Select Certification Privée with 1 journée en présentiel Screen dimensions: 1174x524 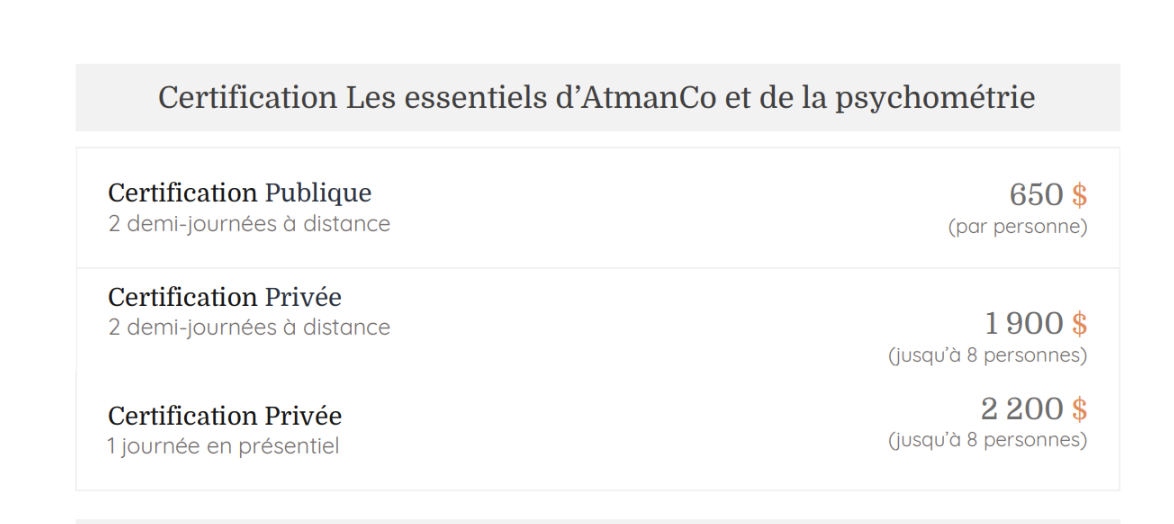(x=225, y=416)
